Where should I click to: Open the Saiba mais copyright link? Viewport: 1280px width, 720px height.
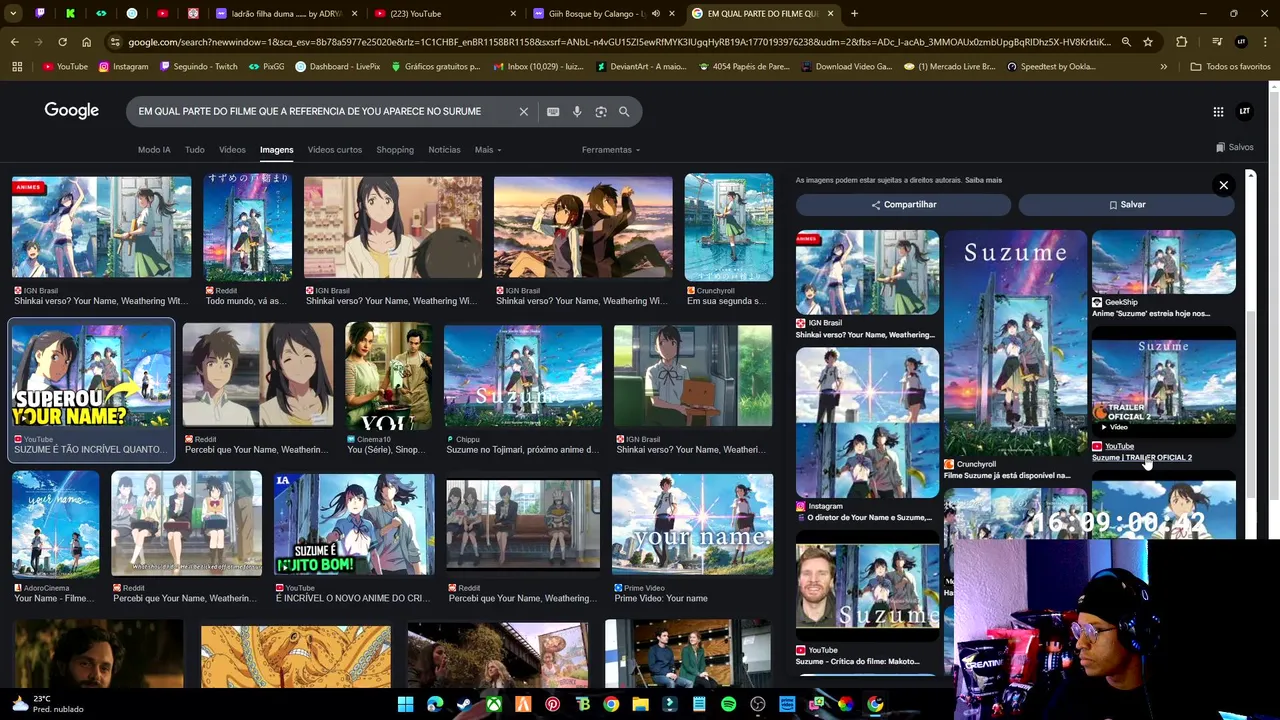tap(983, 181)
